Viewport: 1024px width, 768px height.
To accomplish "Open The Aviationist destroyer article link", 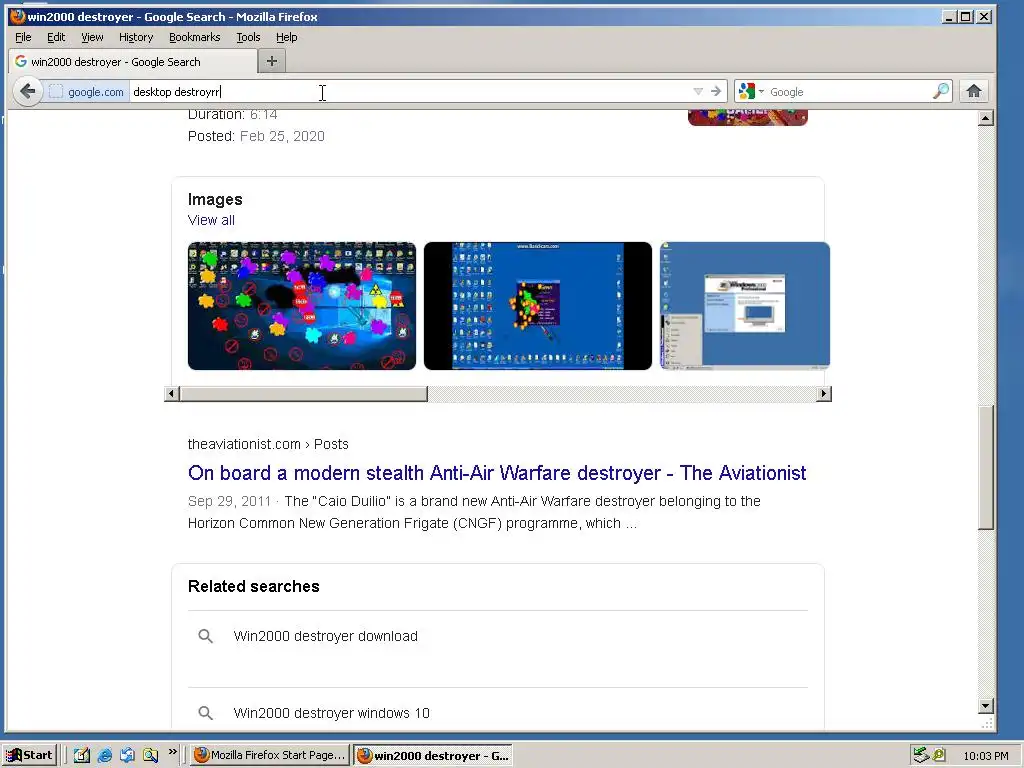I will coord(497,473).
